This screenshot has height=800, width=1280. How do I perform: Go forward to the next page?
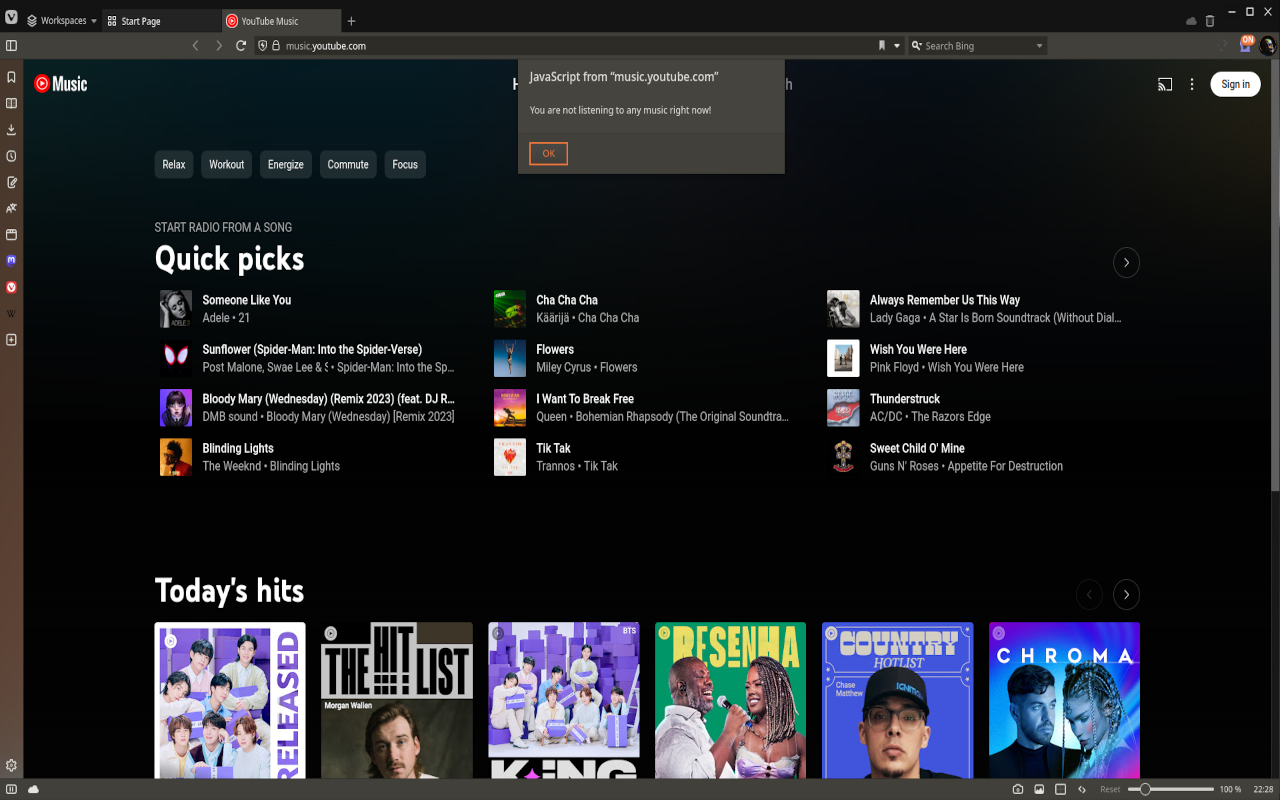[219, 46]
